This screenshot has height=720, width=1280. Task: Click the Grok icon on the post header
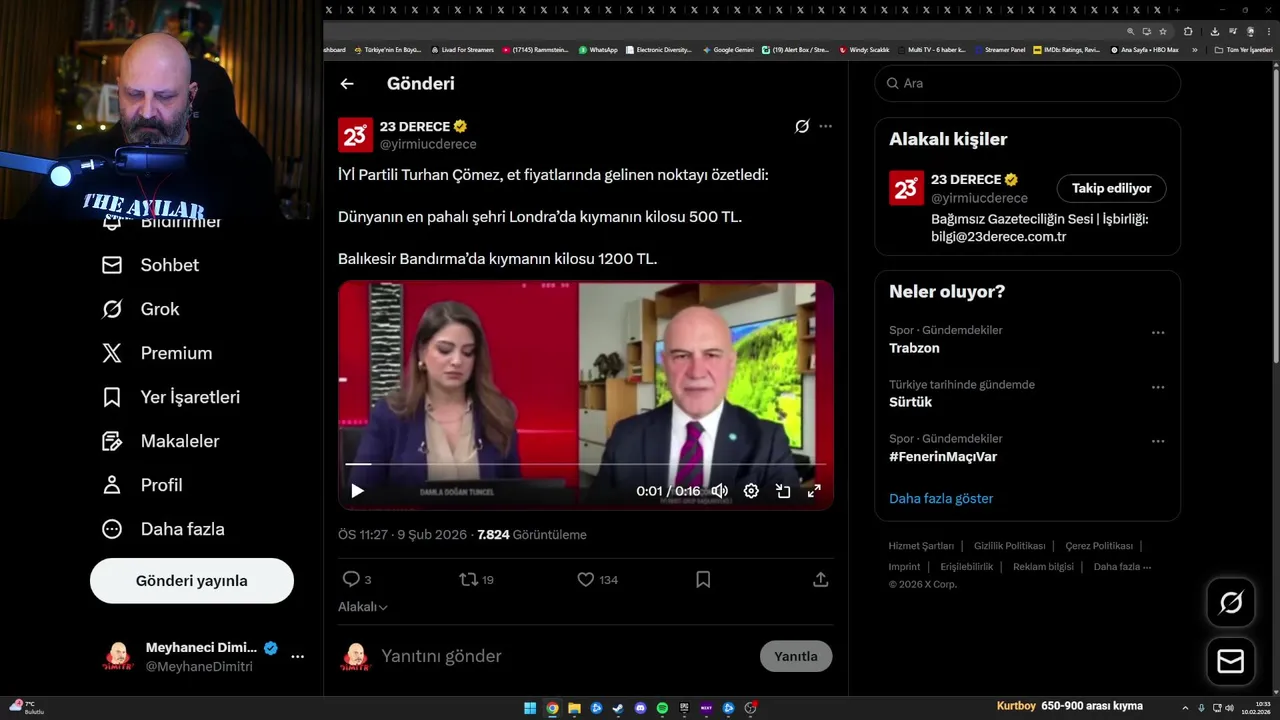[x=802, y=126]
